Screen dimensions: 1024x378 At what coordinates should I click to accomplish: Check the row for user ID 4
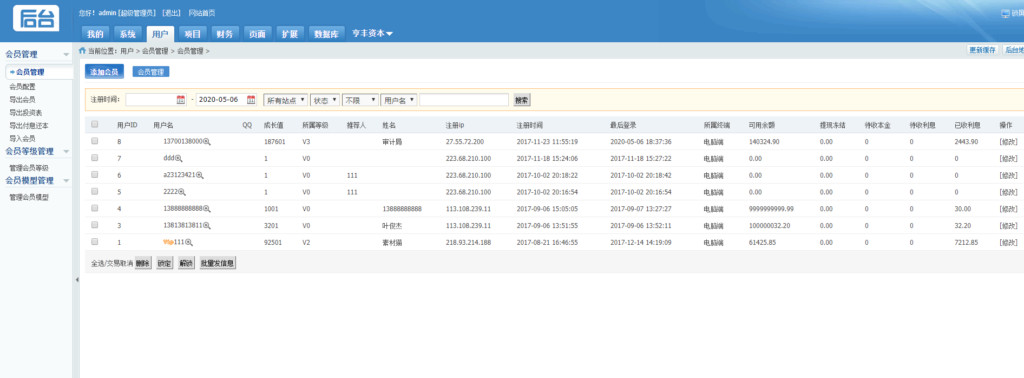95,208
